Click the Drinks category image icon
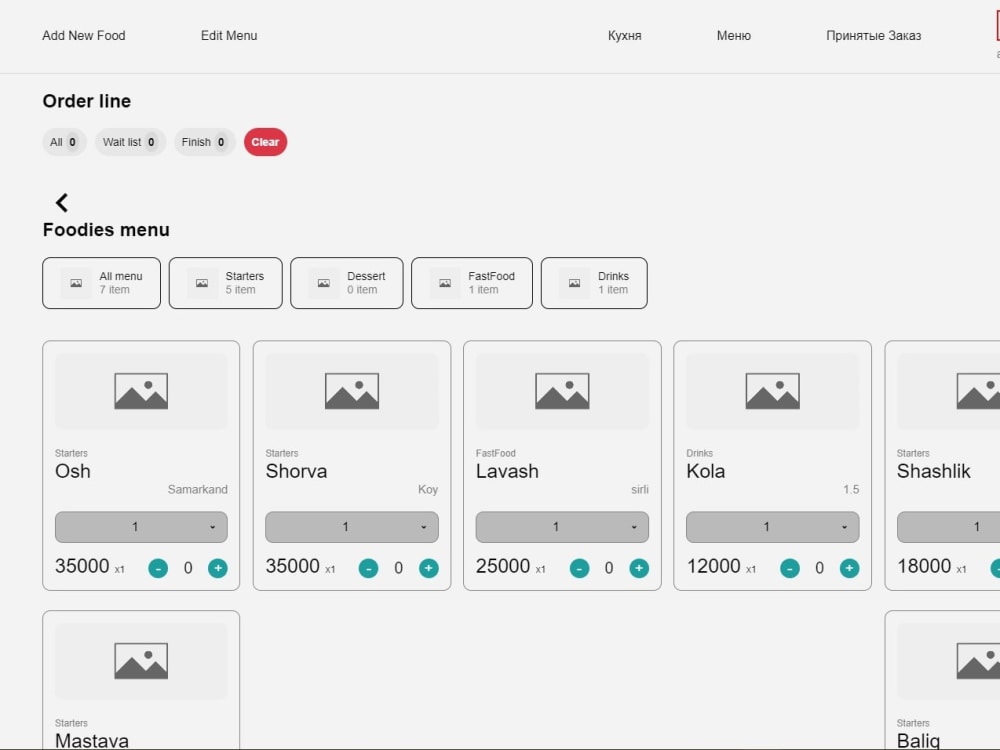The image size is (1000, 750). pyautogui.click(x=575, y=283)
